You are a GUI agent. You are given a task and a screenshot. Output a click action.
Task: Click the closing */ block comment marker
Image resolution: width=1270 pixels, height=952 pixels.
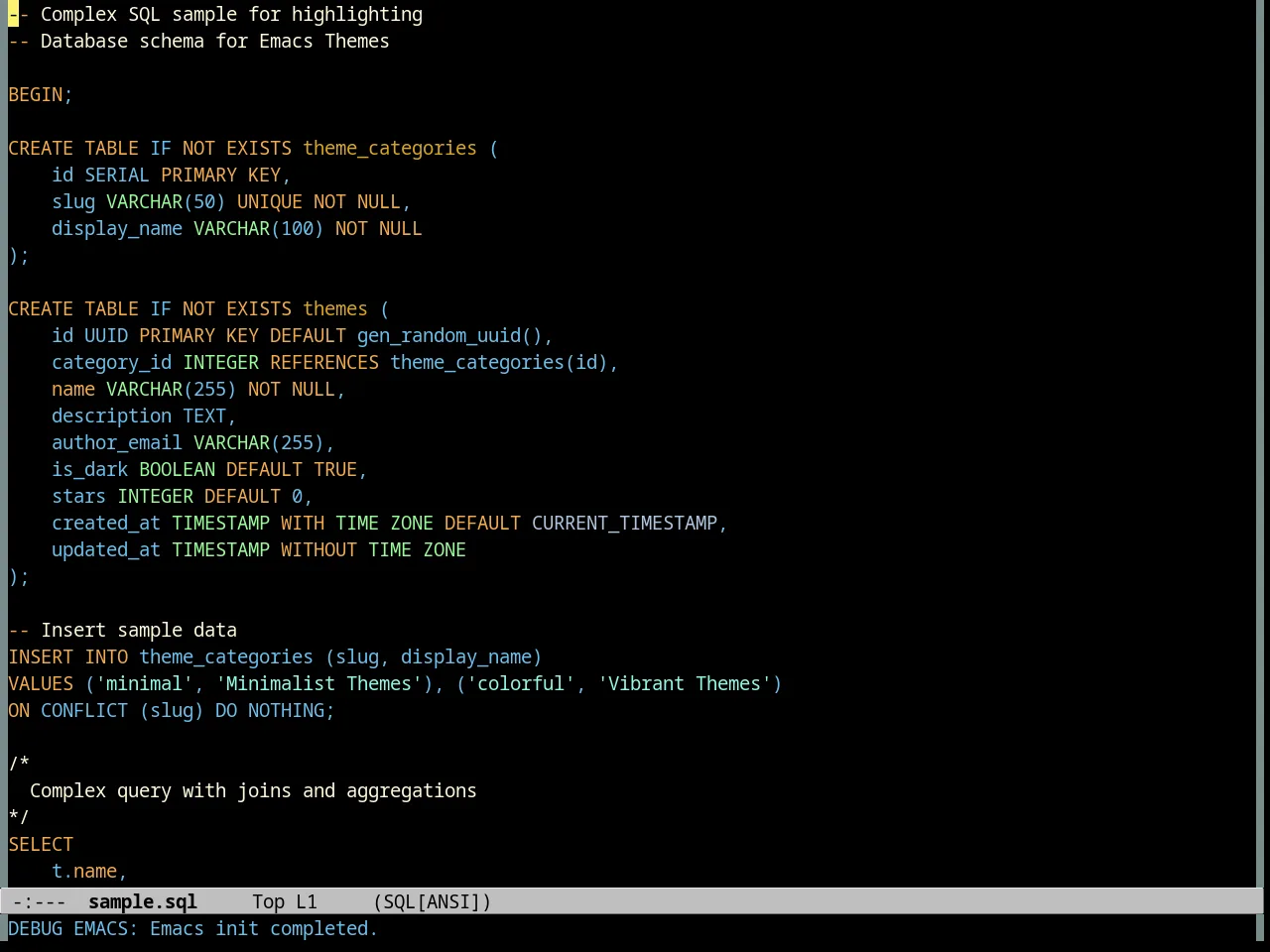[x=19, y=817]
